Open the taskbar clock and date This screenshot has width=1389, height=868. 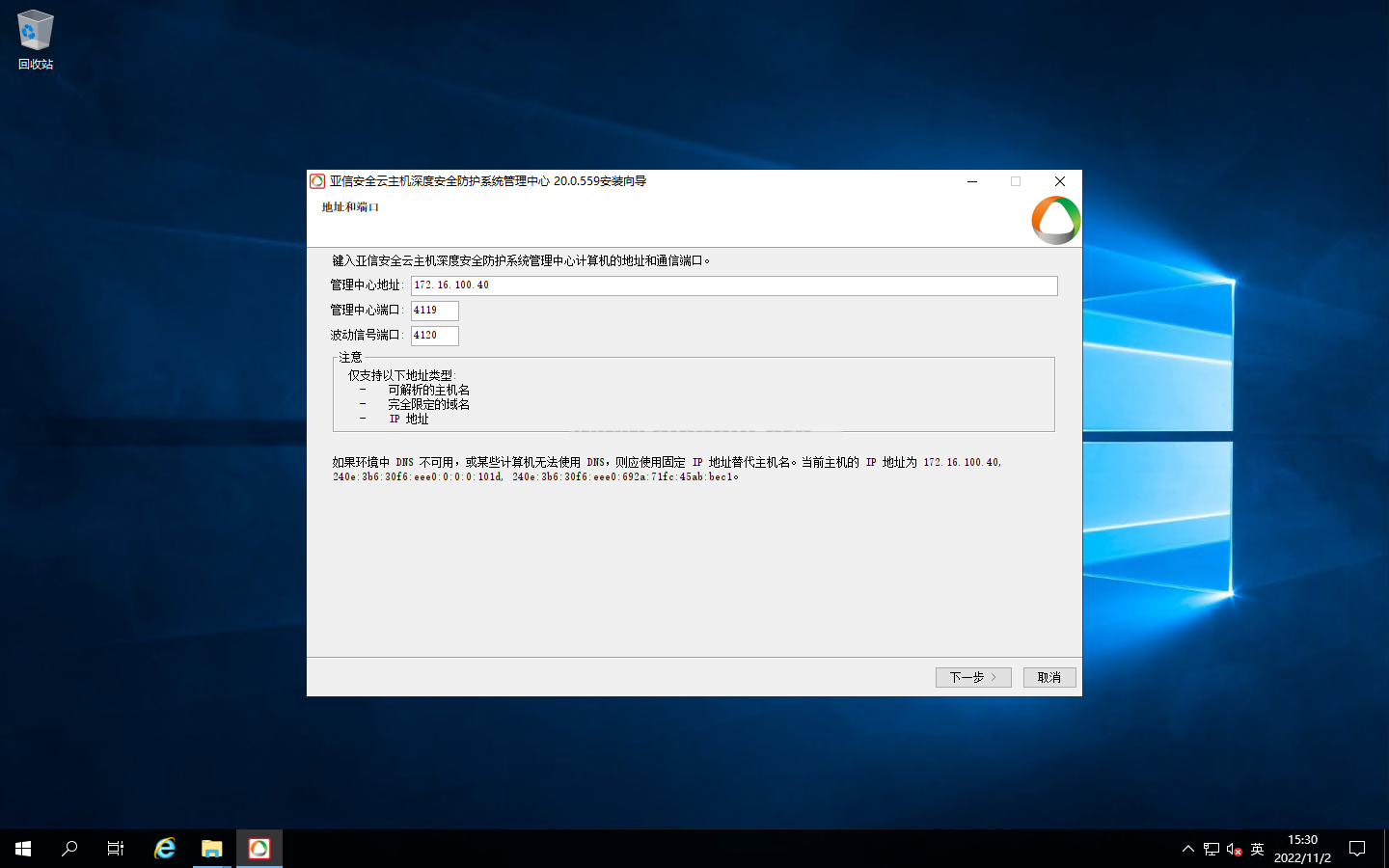(x=1302, y=849)
